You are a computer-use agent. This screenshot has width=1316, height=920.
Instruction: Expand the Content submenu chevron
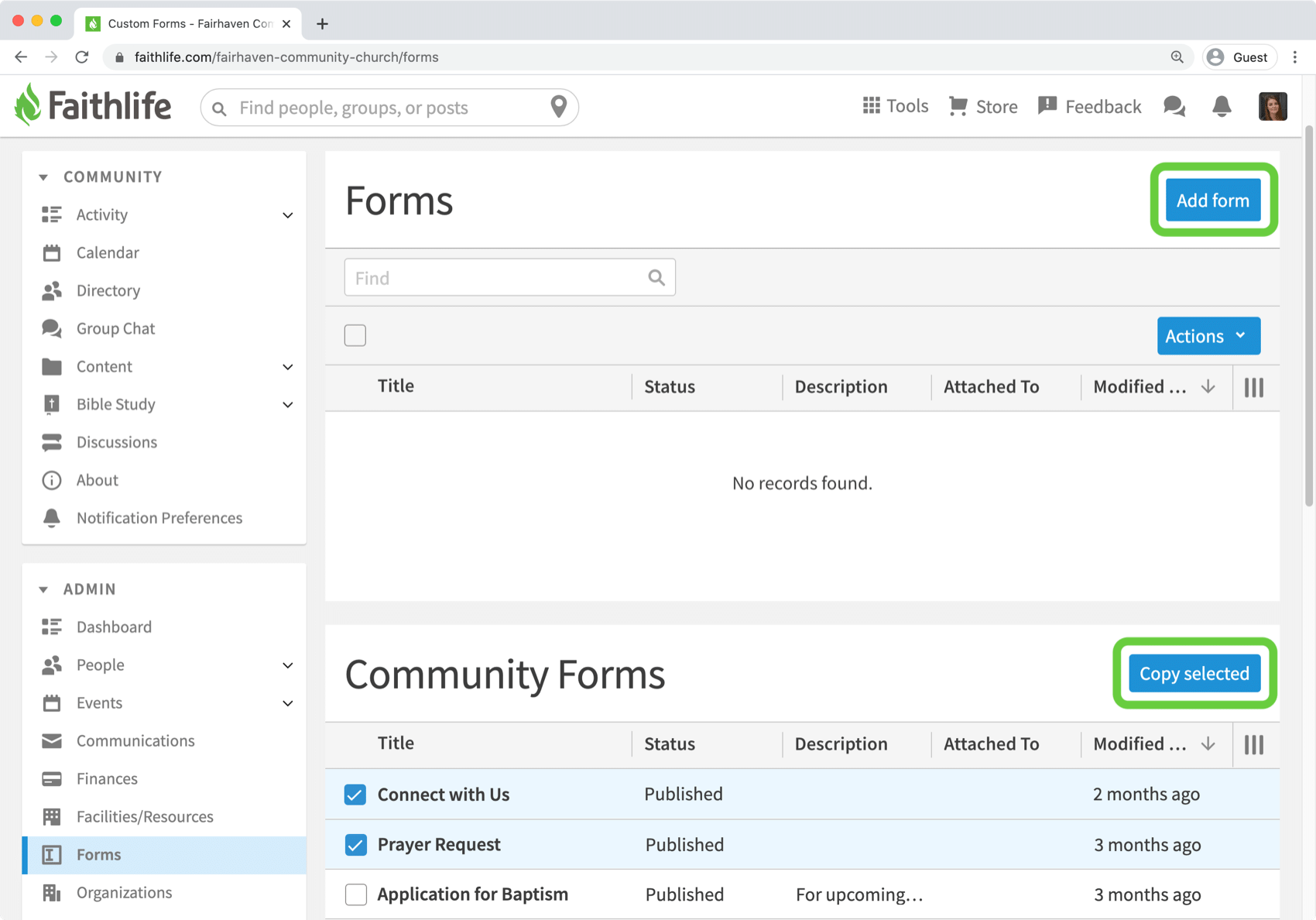[287, 367]
